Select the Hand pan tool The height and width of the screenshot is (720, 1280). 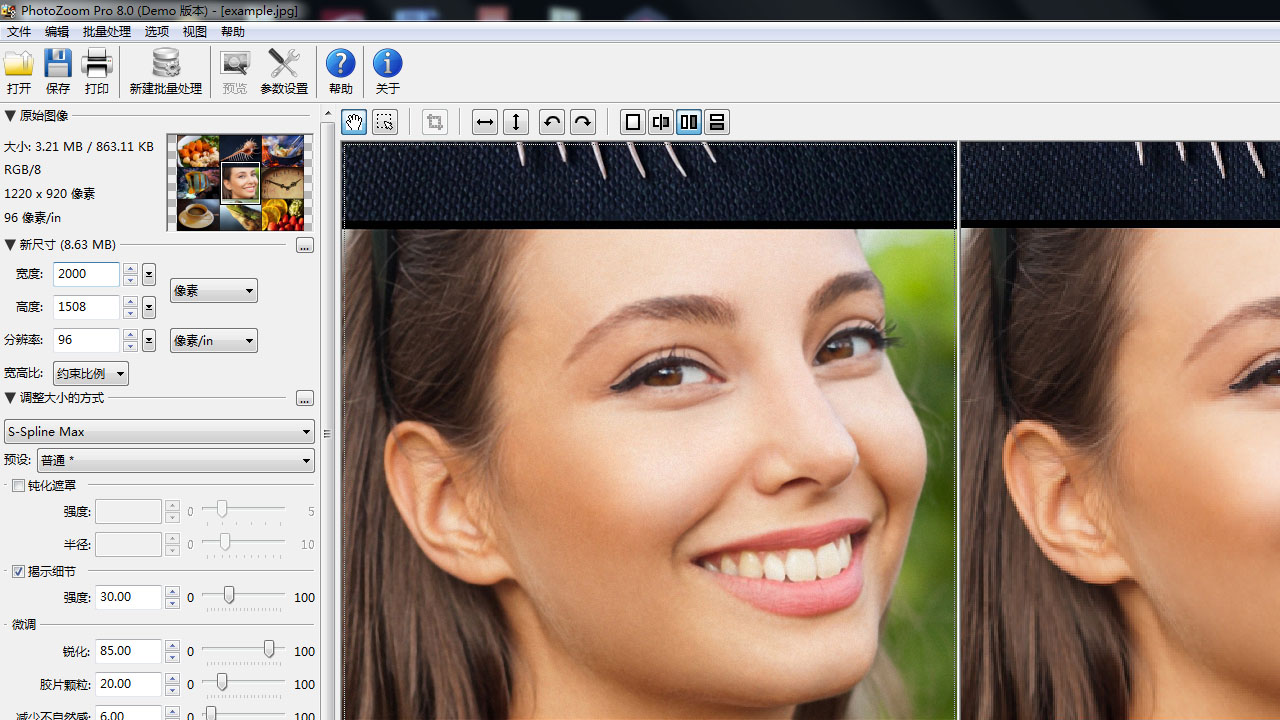353,122
